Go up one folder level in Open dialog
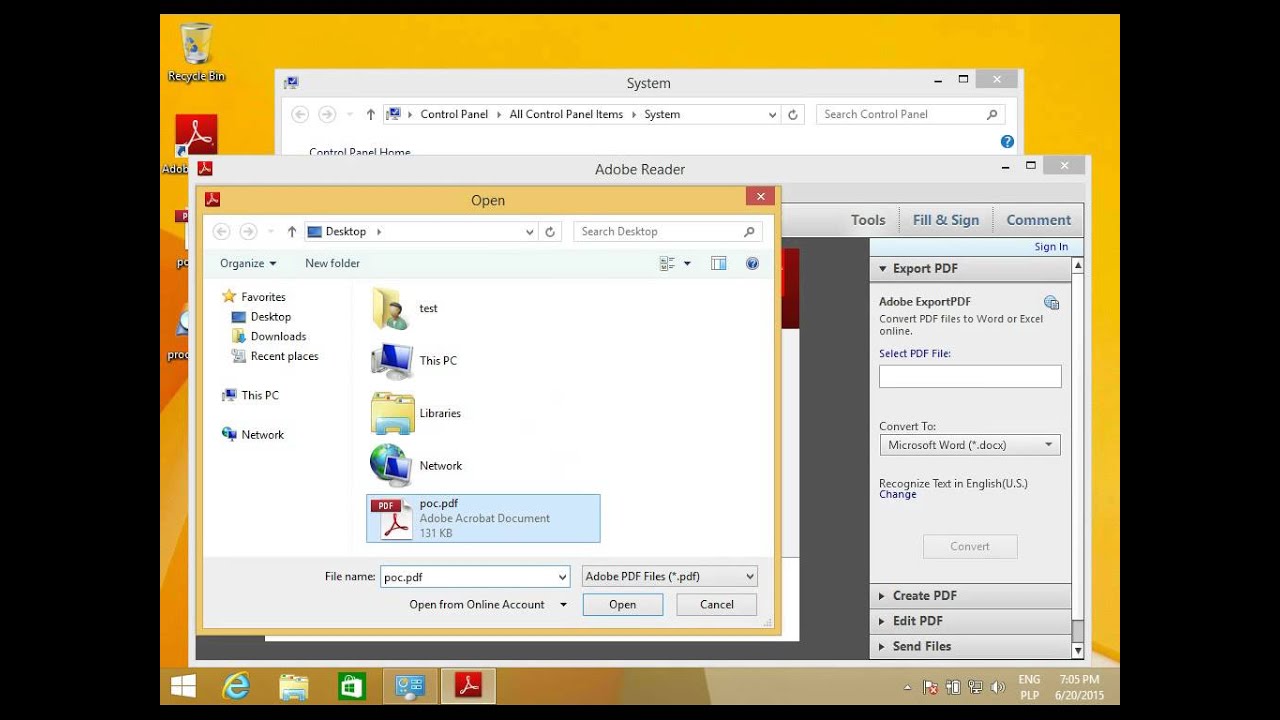The height and width of the screenshot is (720, 1280). pos(292,231)
